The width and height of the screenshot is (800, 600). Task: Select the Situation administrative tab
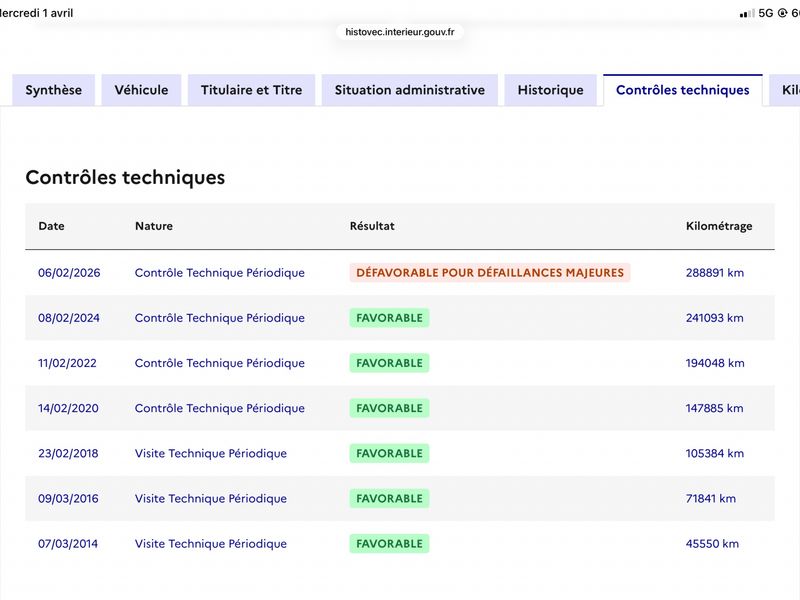coord(410,90)
